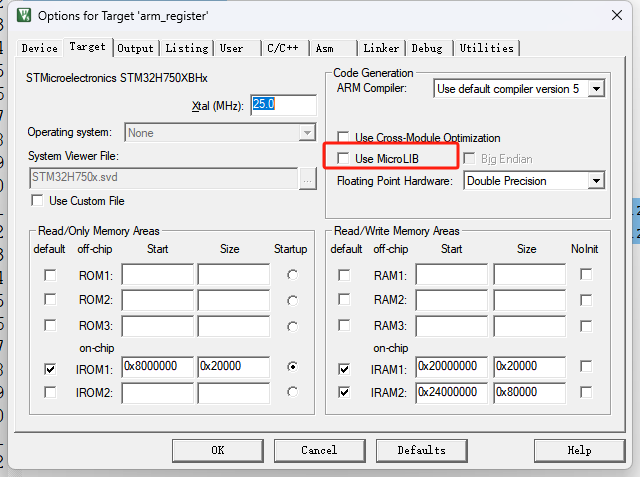The image size is (640, 477).
Task: Switch to the Device tab
Action: [x=40, y=48]
